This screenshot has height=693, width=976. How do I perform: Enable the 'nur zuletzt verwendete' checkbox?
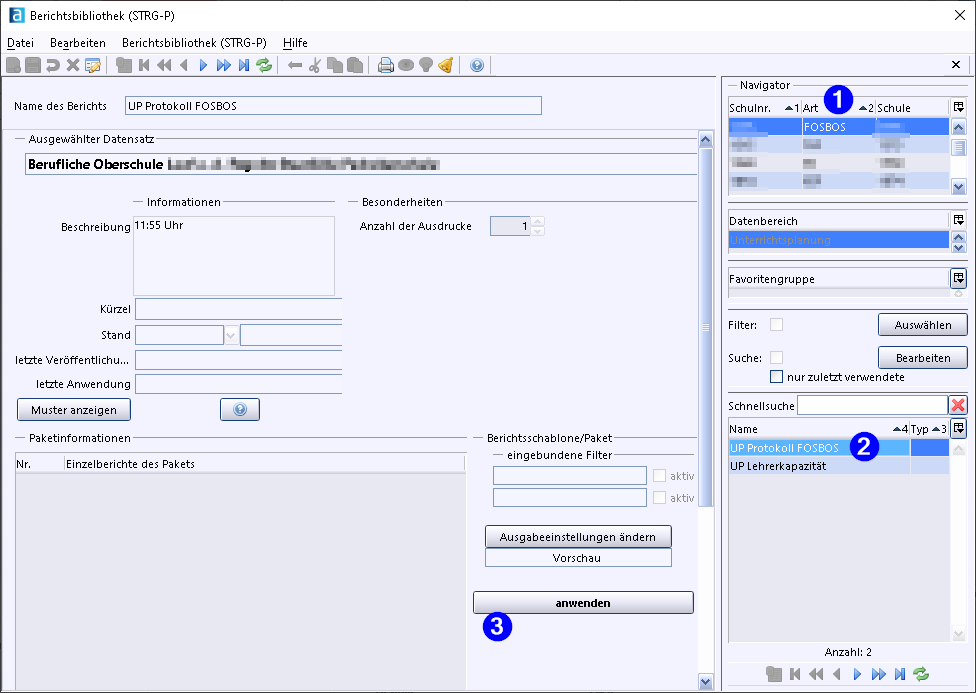776,377
